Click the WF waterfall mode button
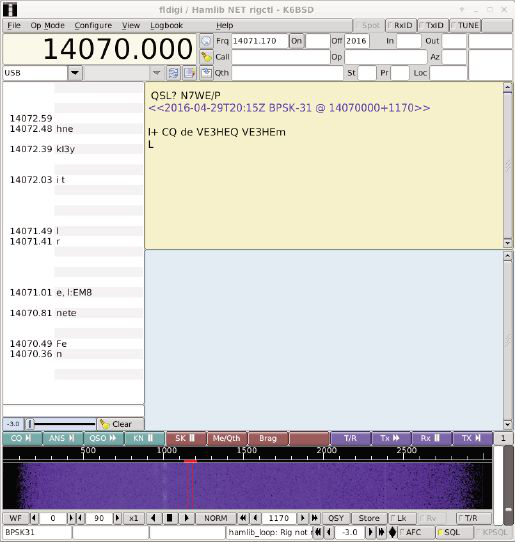 [16, 518]
